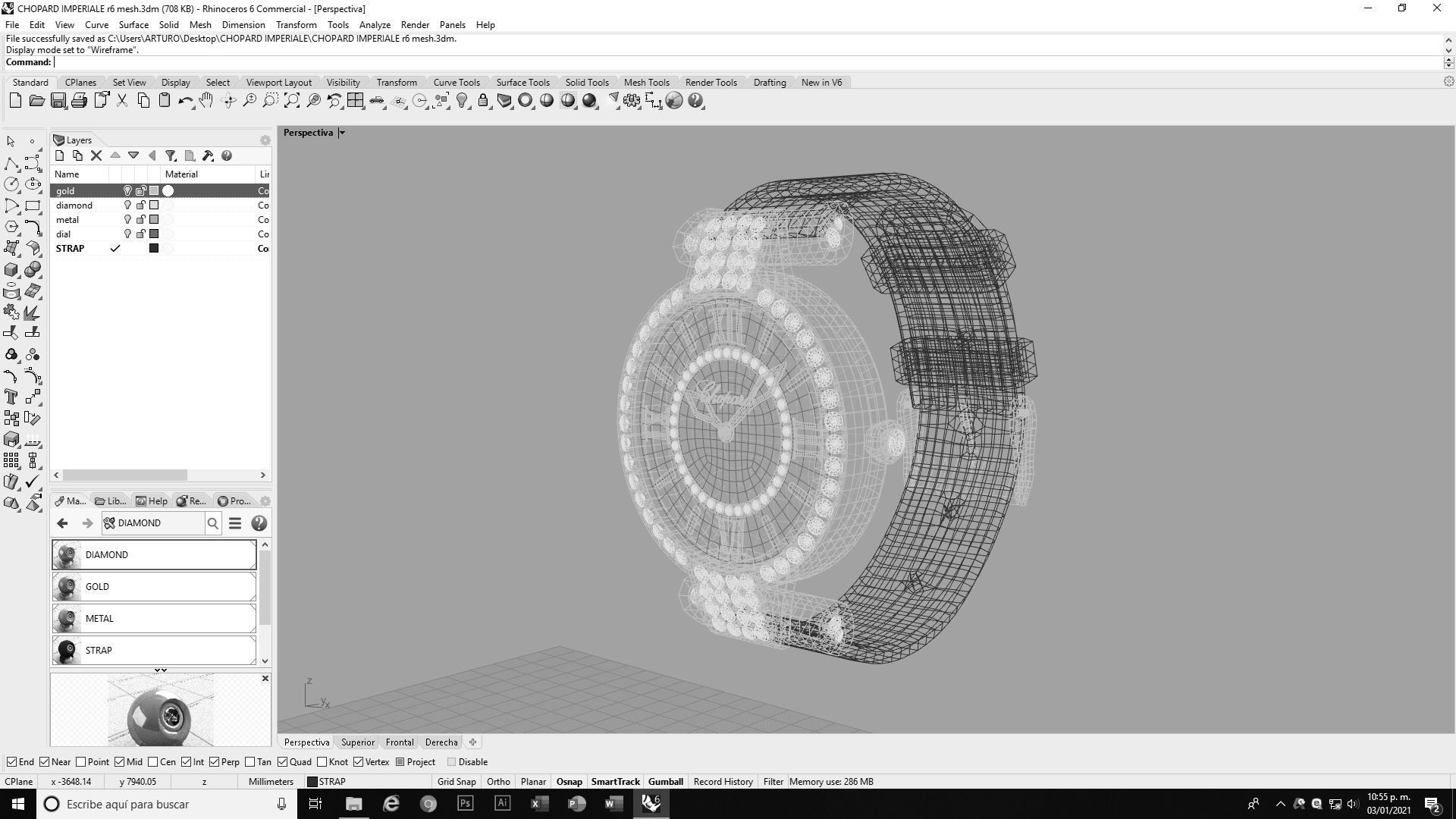Select the Polyline tool in left toolbar
Viewport: 1456px width, 819px height.
tap(11, 163)
